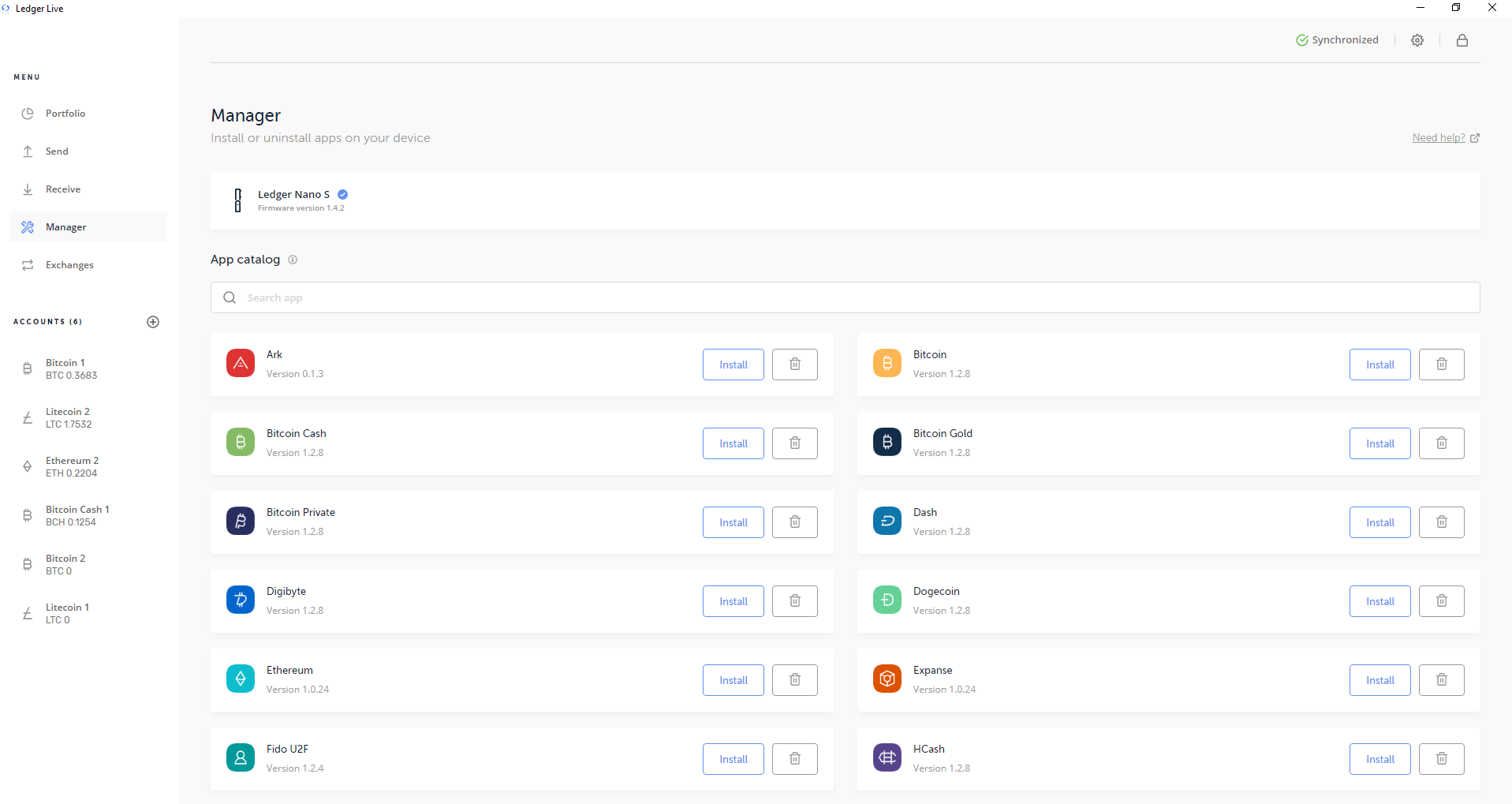Click the Bitcoin Private app icon

point(241,521)
